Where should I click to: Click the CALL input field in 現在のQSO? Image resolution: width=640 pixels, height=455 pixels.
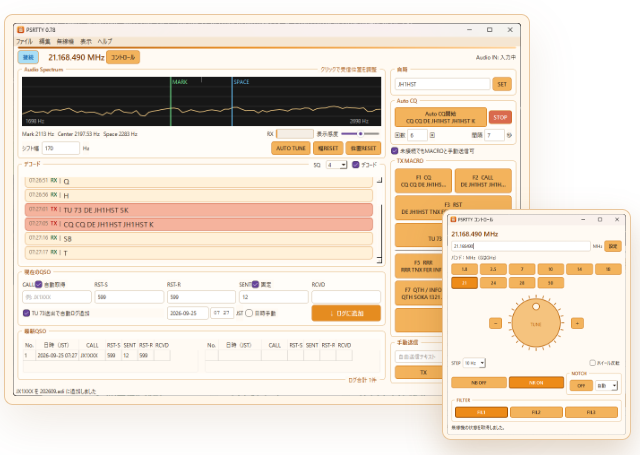coord(57,297)
